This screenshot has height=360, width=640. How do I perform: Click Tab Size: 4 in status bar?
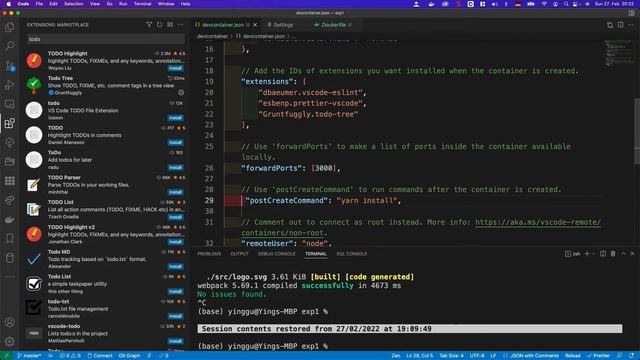[x=451, y=356]
